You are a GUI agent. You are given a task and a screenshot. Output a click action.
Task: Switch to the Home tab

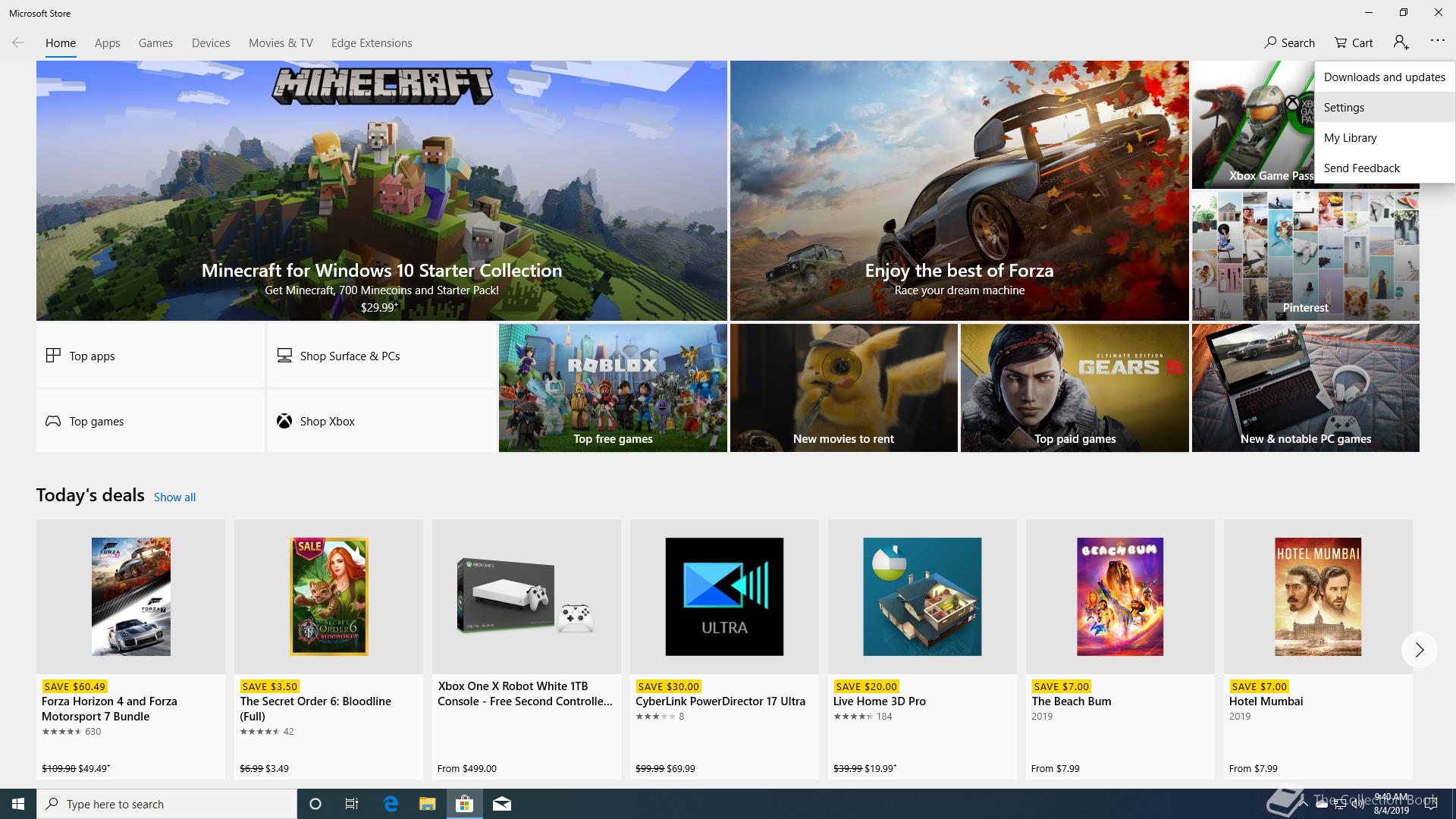click(61, 43)
